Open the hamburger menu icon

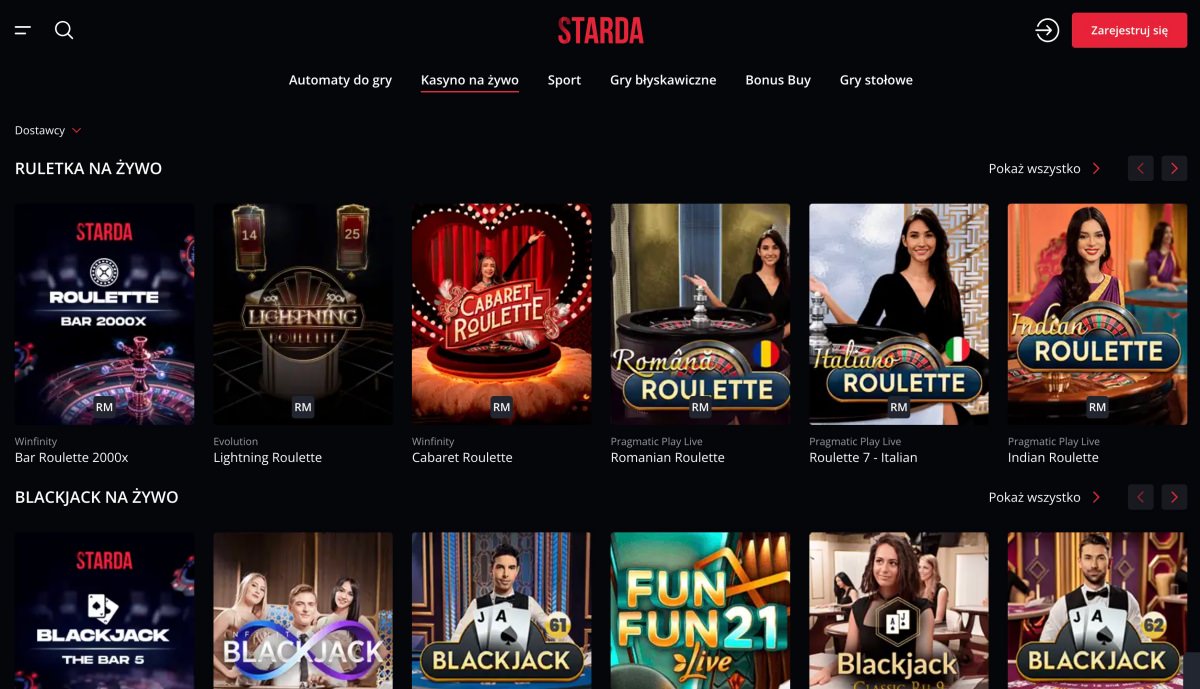23,30
